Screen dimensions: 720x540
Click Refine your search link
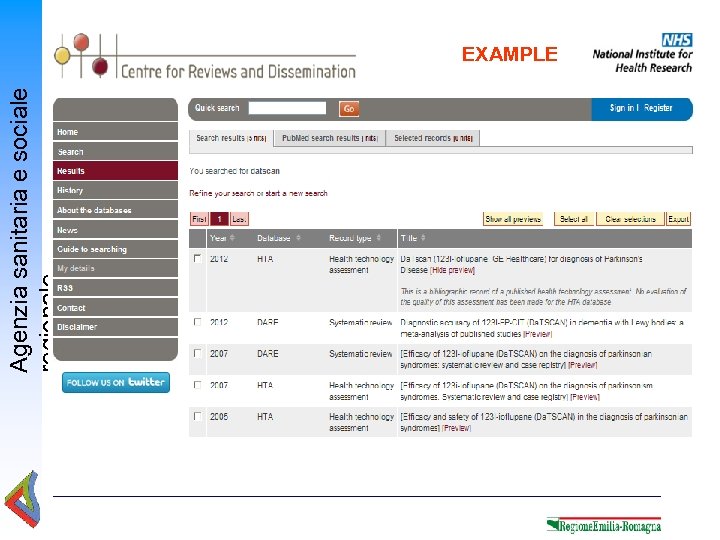224,193
